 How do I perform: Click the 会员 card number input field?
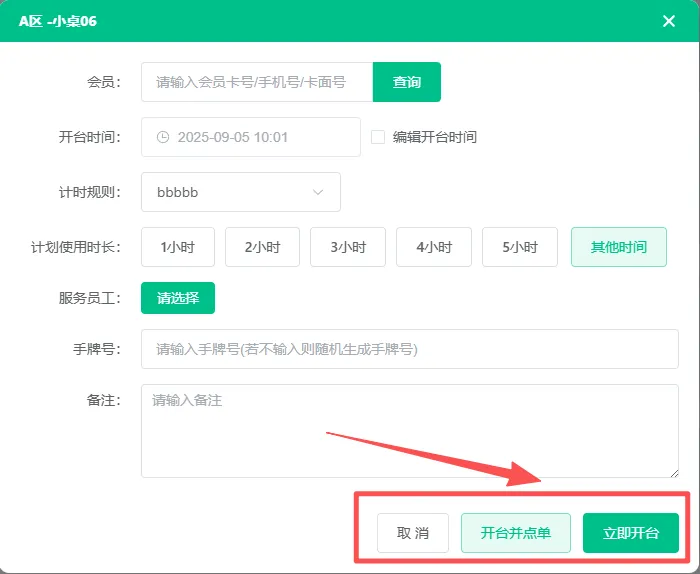(257, 82)
